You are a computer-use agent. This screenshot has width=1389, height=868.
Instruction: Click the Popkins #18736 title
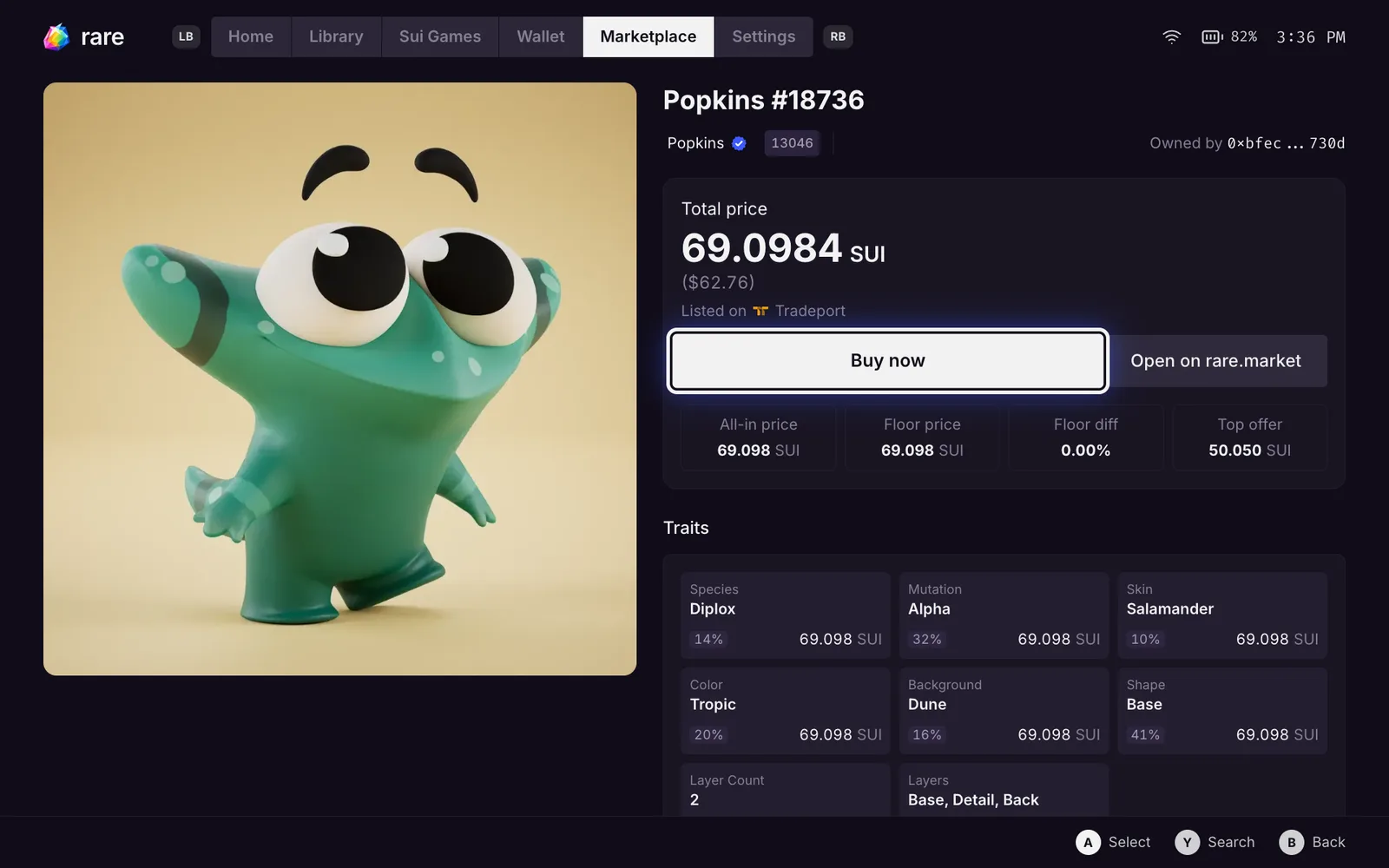[763, 100]
